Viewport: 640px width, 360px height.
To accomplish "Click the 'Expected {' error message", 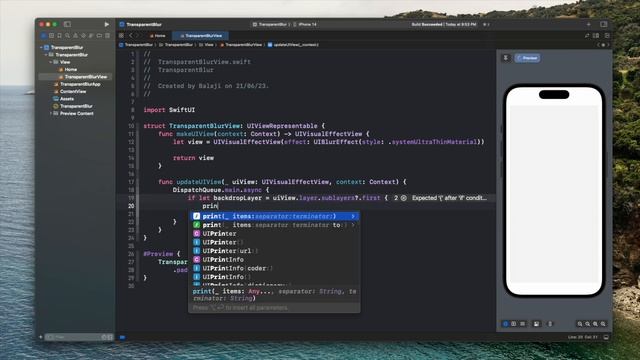I will pos(449,198).
